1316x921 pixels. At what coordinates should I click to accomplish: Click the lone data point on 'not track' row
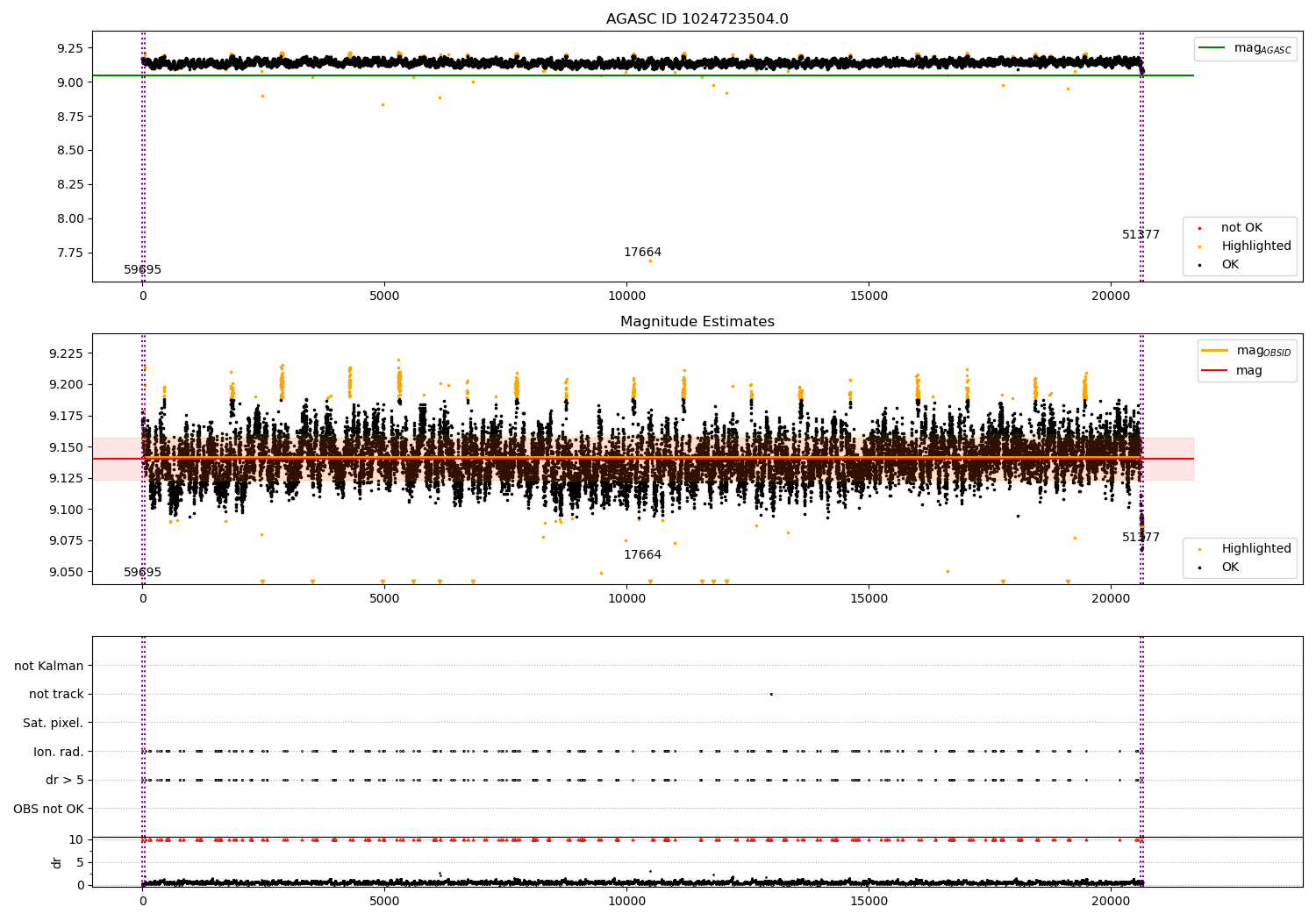pyautogui.click(x=771, y=694)
